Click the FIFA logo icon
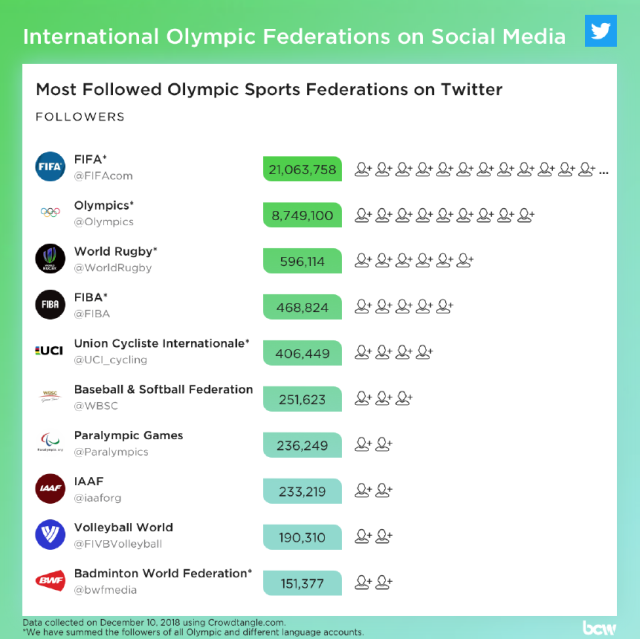This screenshot has width=640, height=639. point(50,166)
